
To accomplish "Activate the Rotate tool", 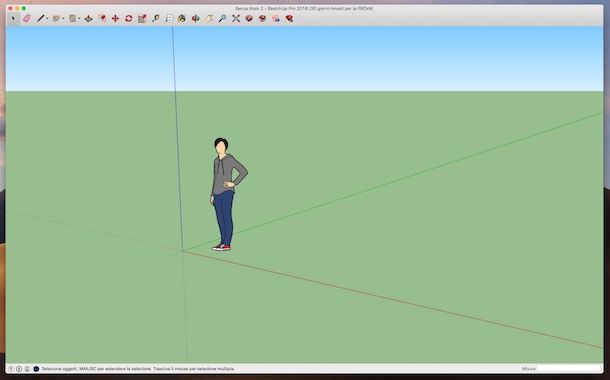I will [129, 18].
